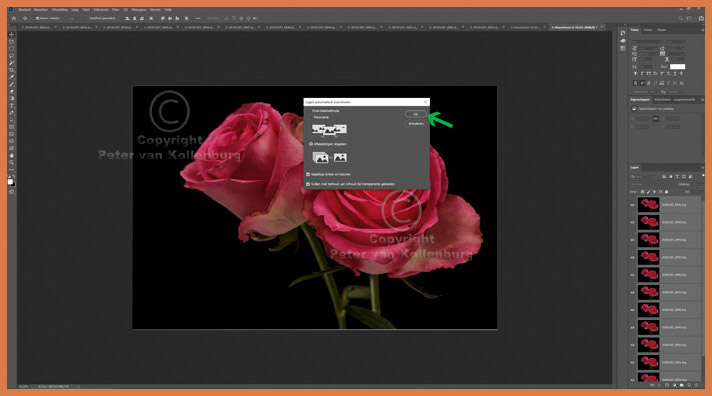Click the align left edges icon
Screen dimensions: 712x396
click(128, 18)
